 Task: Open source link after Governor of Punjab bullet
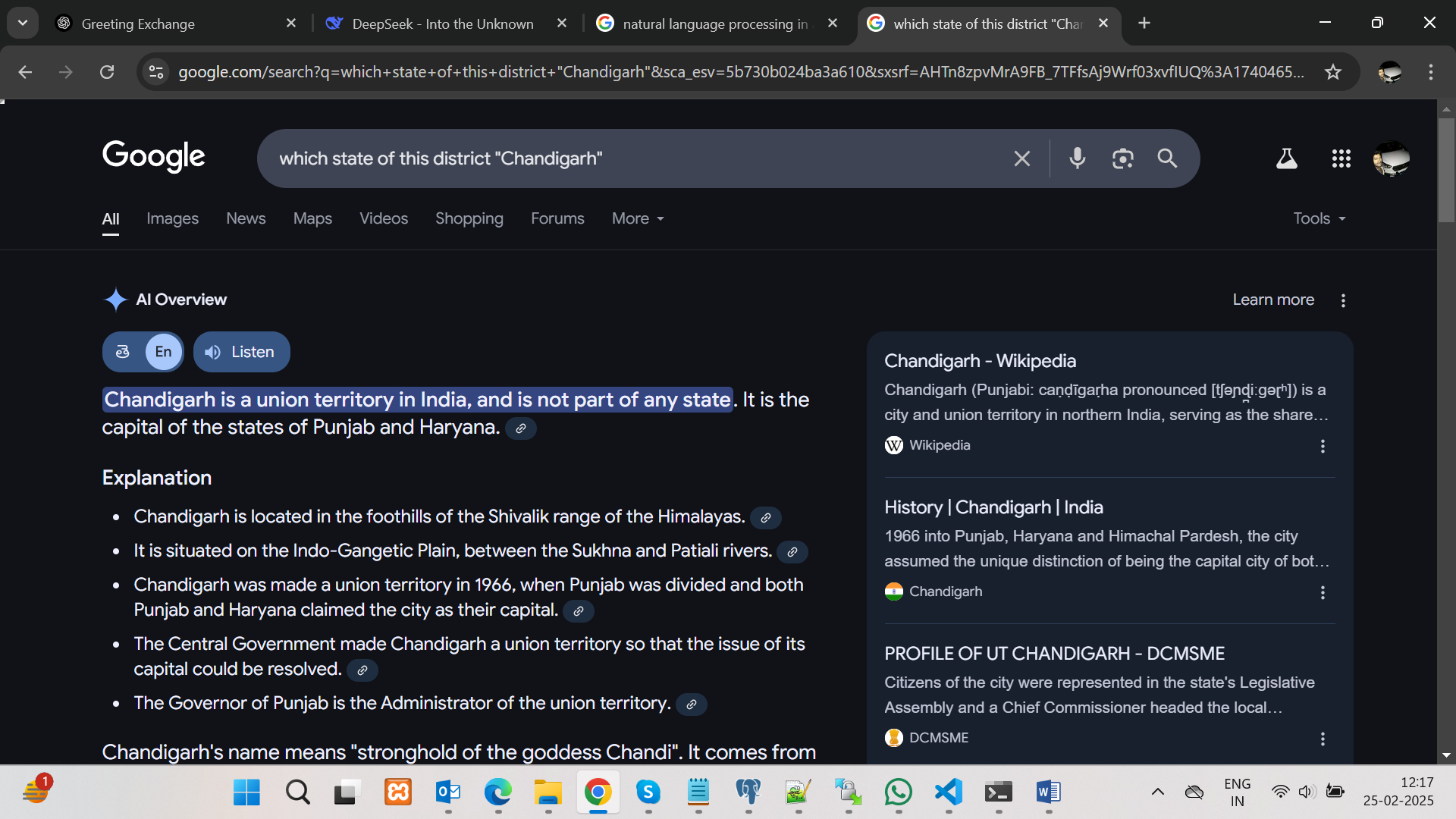pos(691,704)
